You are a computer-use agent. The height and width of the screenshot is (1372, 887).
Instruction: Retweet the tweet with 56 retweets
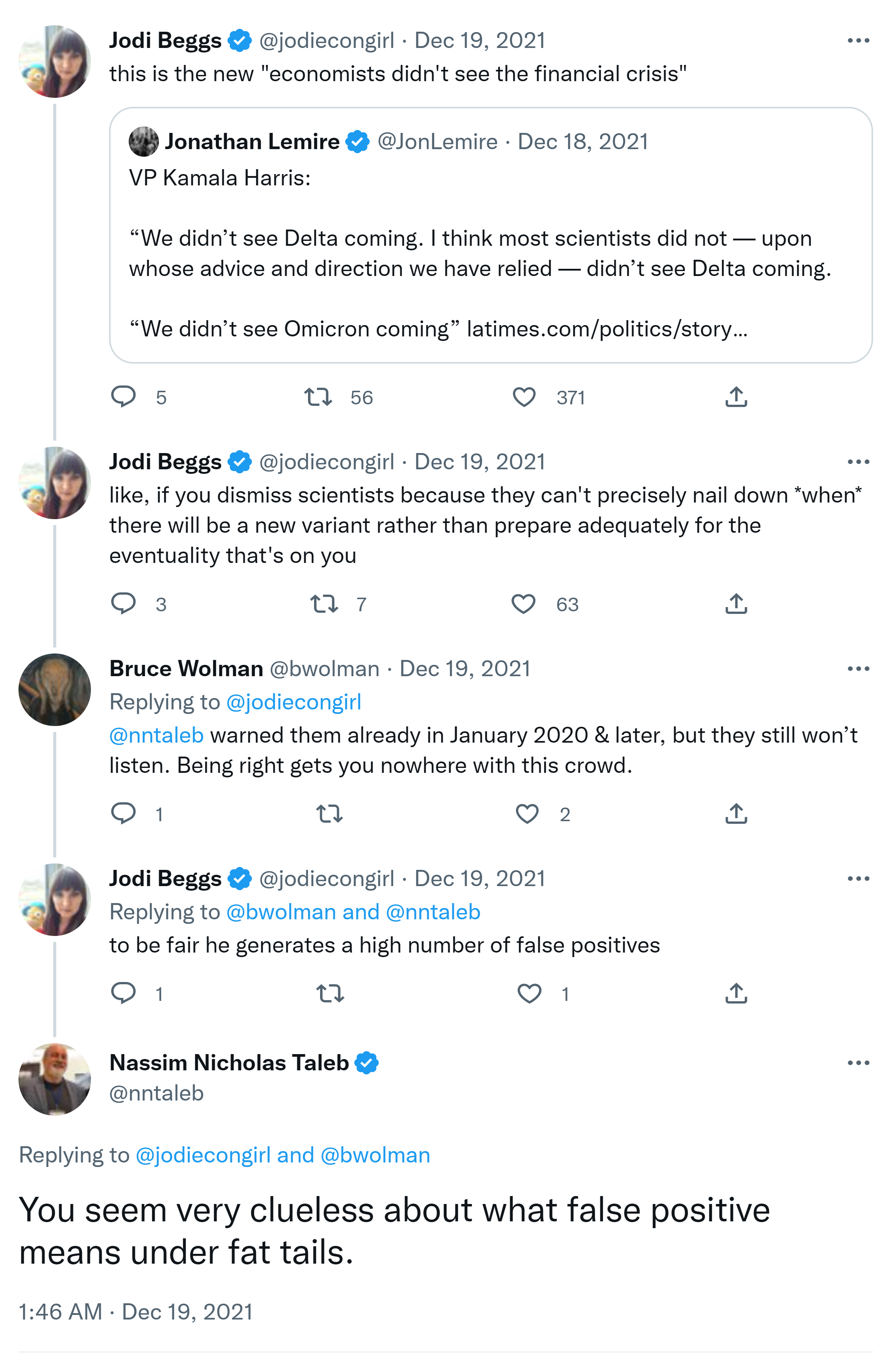coord(318,398)
